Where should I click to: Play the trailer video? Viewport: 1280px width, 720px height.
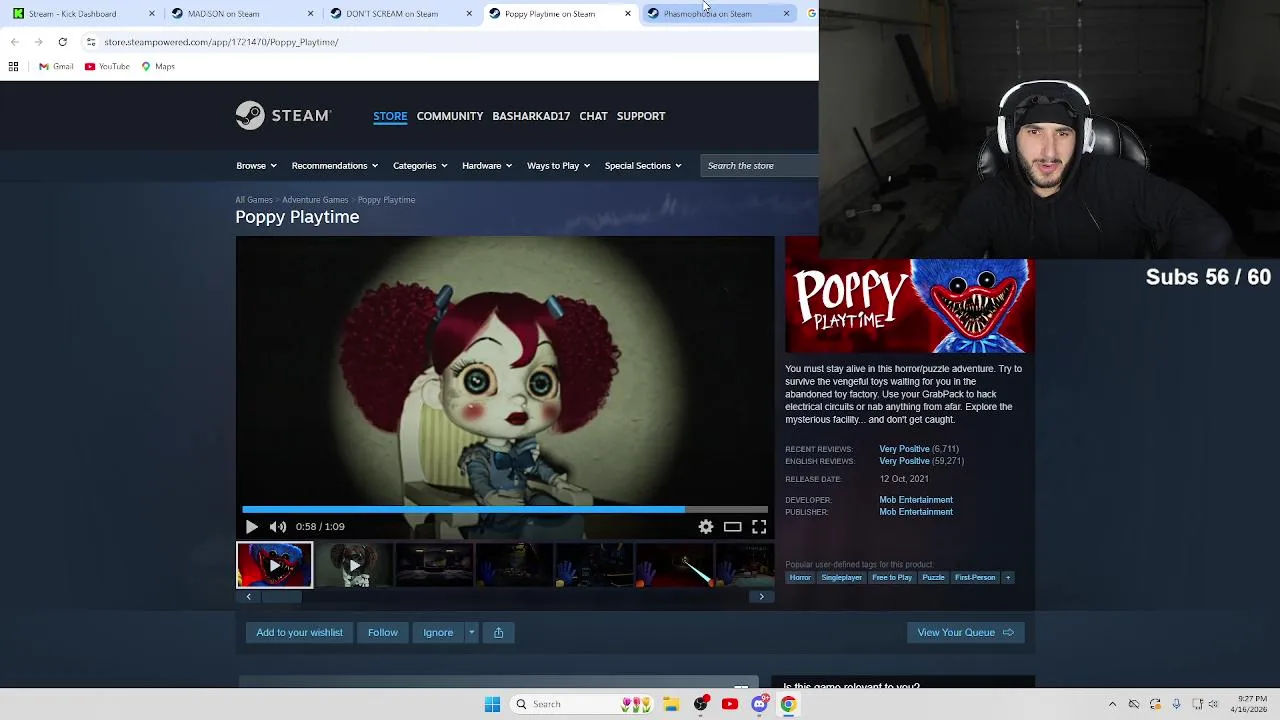pos(251,527)
